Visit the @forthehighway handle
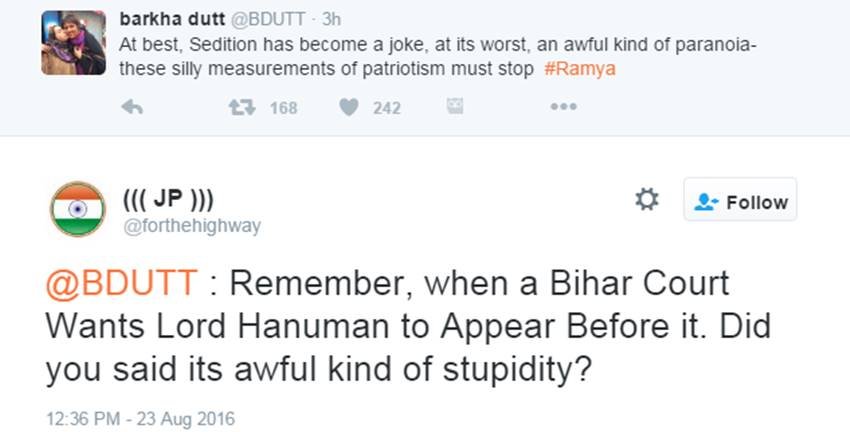This screenshot has height=432, width=850. (x=190, y=226)
